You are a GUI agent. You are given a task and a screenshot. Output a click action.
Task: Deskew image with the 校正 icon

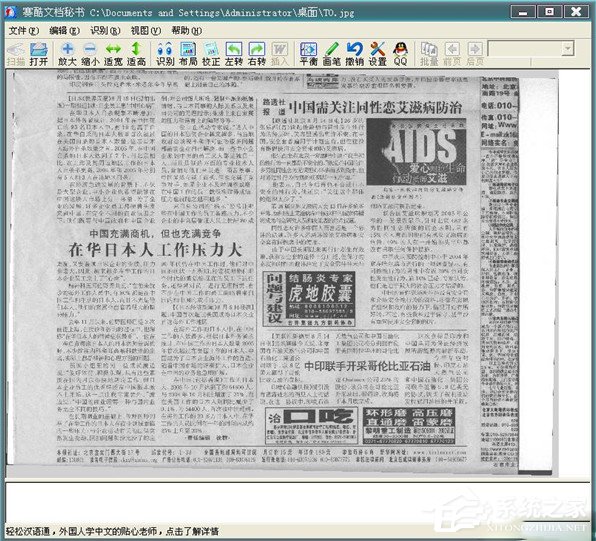coord(211,54)
